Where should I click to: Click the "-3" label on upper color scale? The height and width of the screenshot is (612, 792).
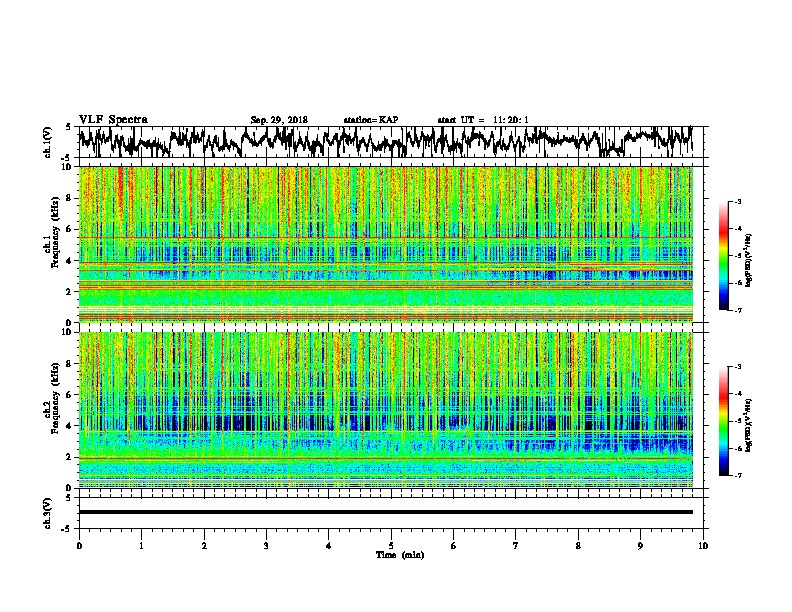click(738, 201)
